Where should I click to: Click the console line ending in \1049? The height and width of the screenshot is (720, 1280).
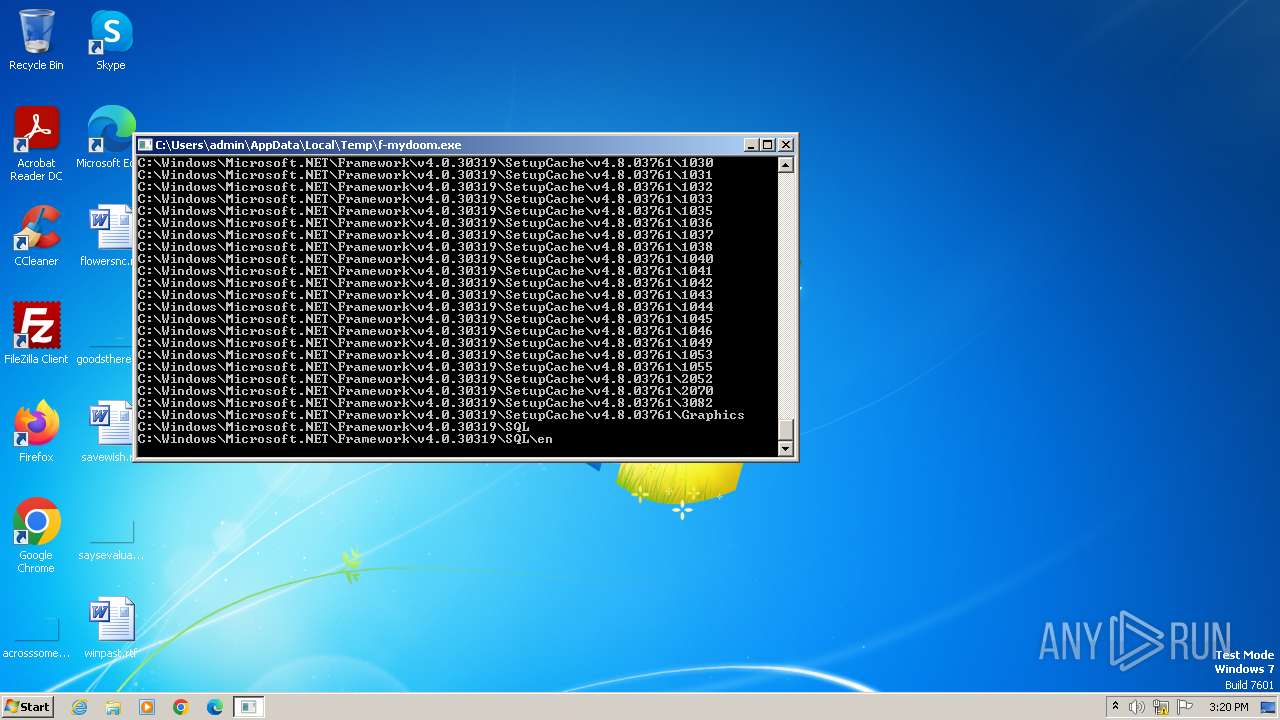coord(425,343)
